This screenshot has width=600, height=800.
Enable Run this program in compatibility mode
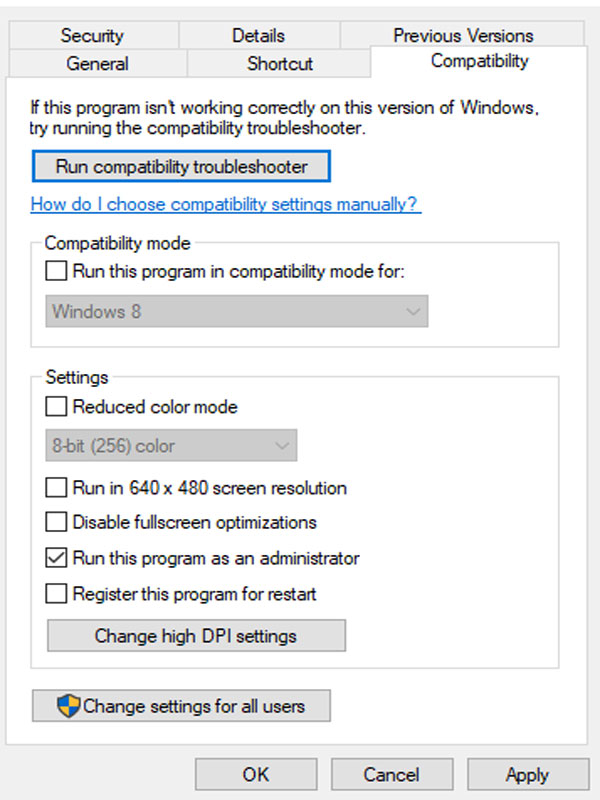click(x=56, y=271)
